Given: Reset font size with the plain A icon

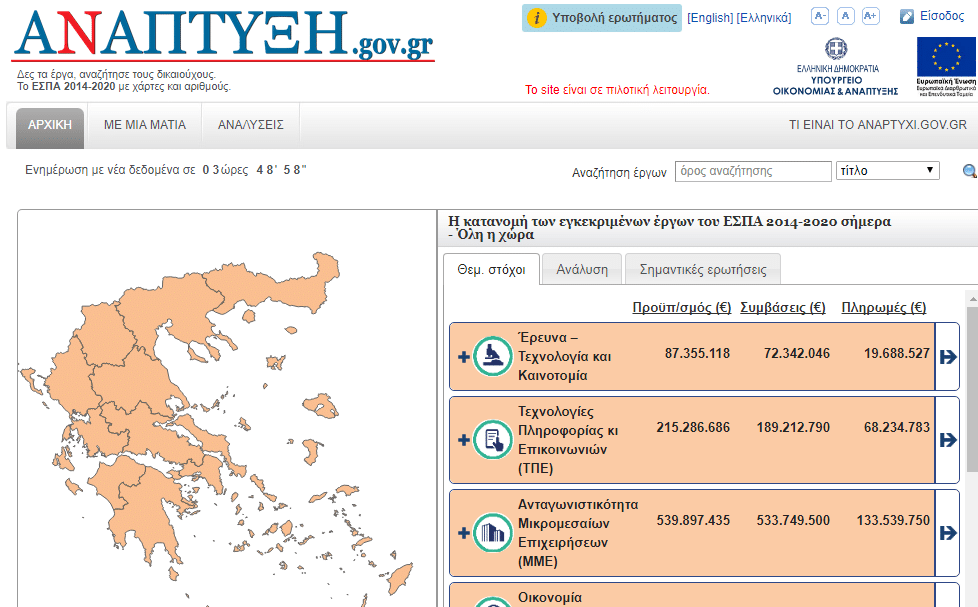Looking at the screenshot, I should 845,16.
